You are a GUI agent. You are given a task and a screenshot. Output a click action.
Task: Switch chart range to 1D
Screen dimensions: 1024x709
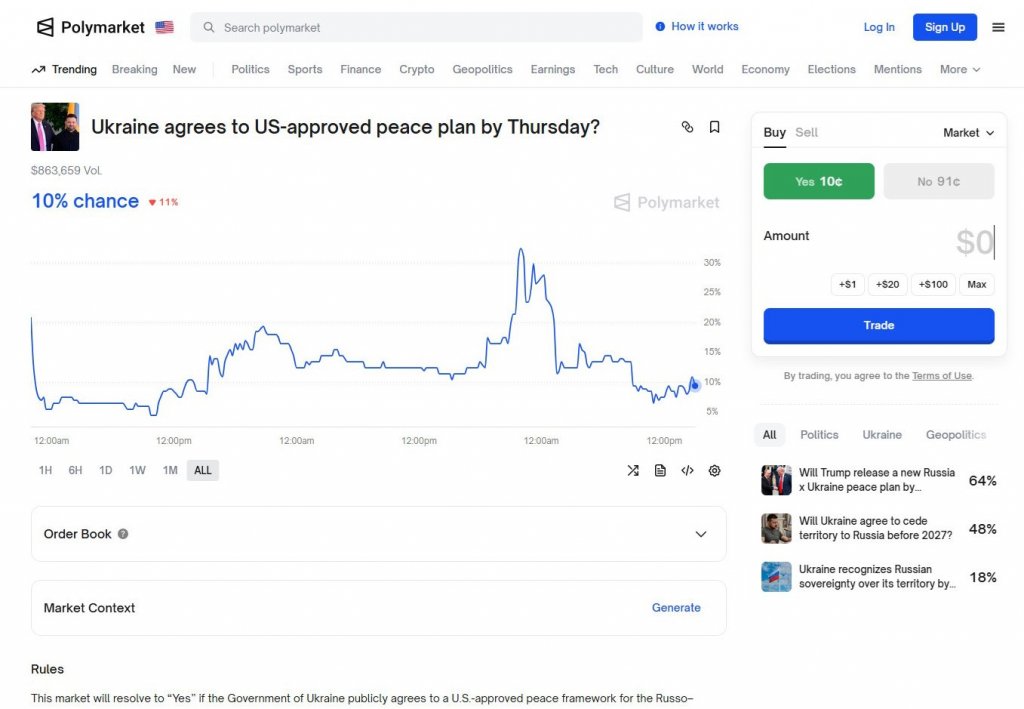(106, 470)
